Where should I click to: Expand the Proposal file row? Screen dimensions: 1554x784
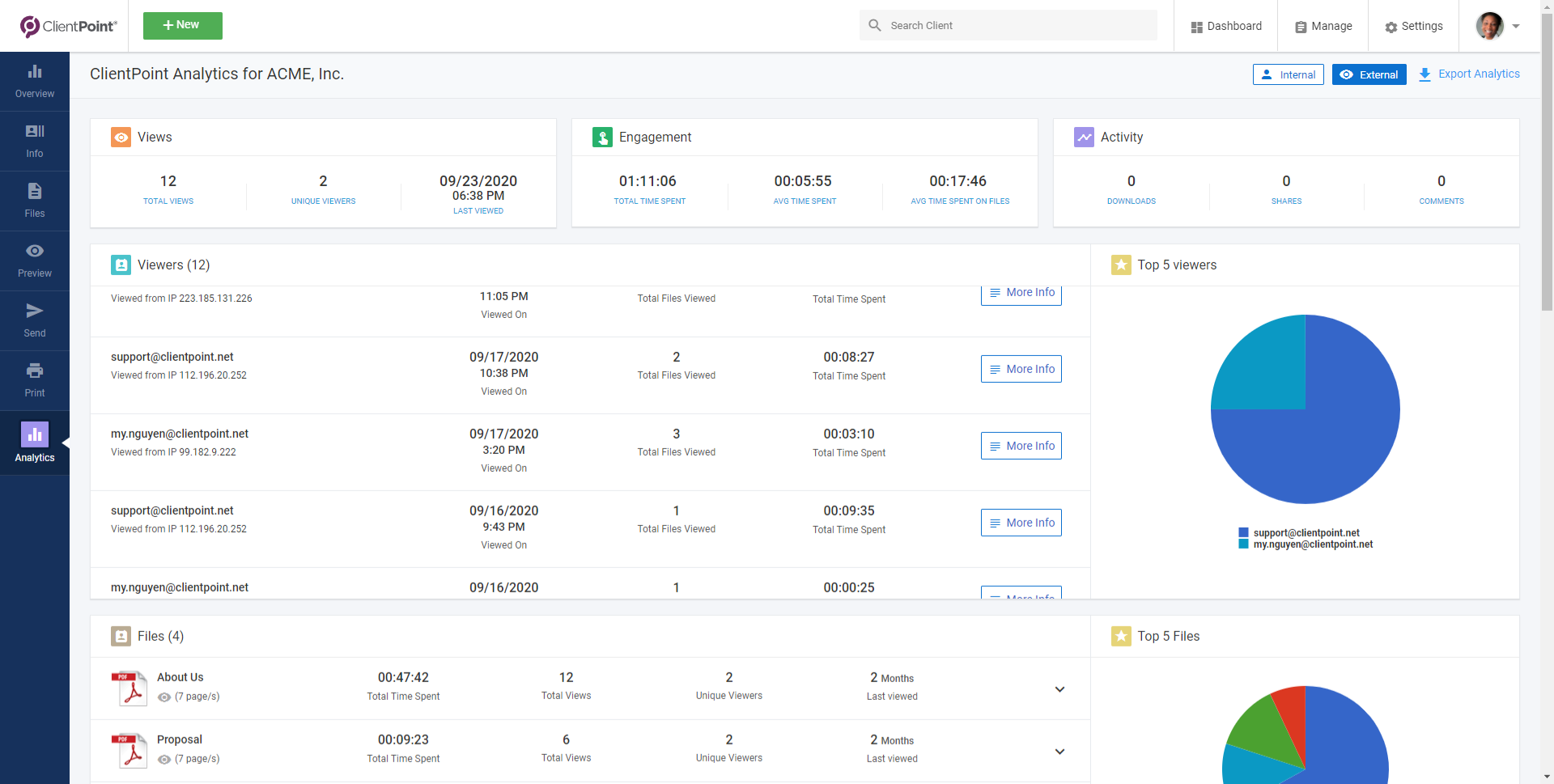click(x=1059, y=752)
